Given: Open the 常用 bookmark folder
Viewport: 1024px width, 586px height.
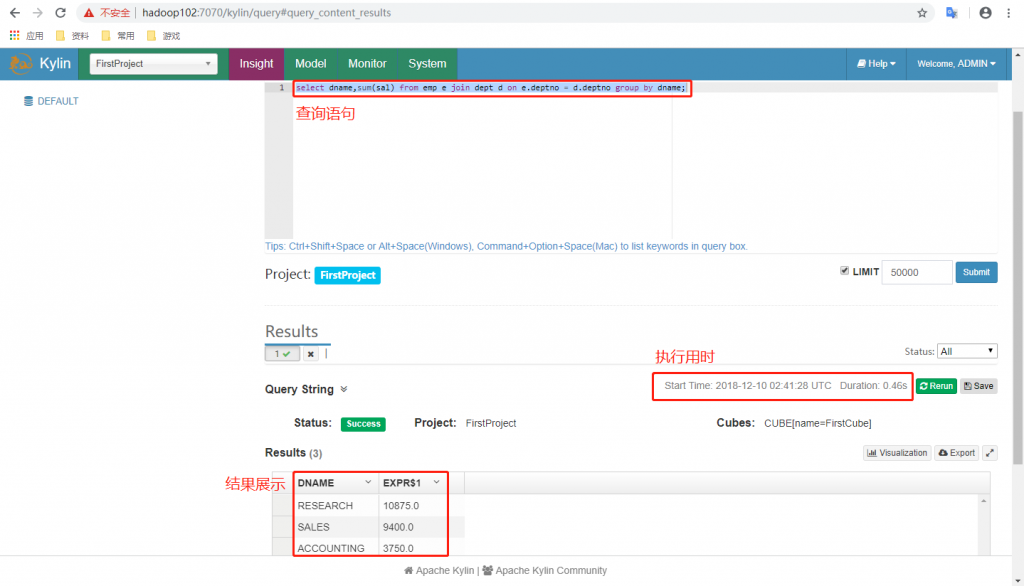Looking at the screenshot, I should point(118,35).
